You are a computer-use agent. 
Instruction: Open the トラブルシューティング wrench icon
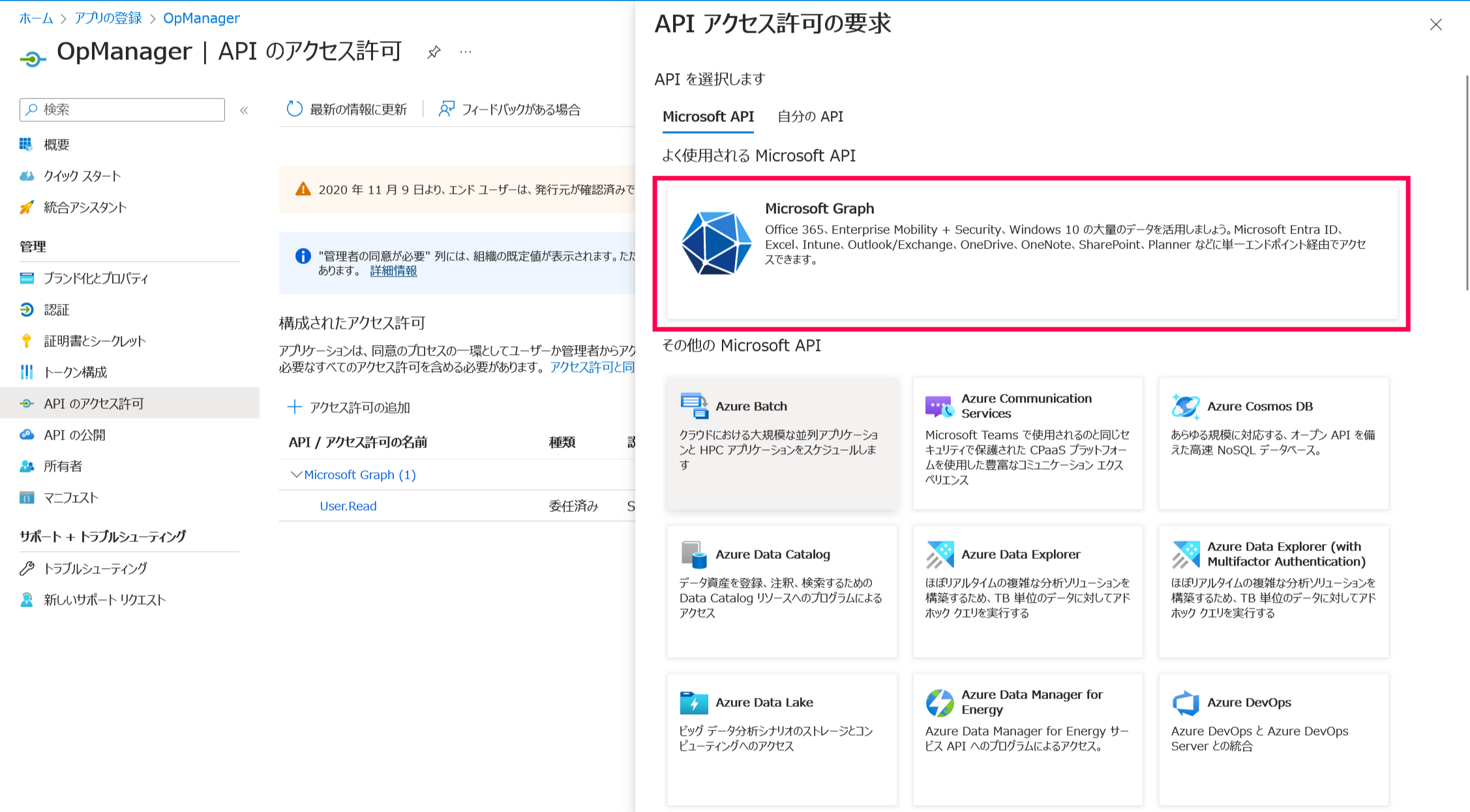(27, 568)
